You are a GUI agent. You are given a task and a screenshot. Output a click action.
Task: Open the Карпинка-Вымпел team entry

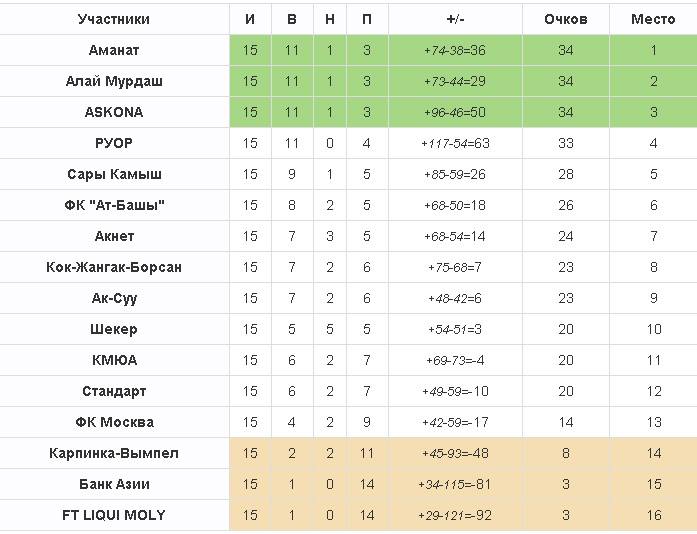pos(114,453)
